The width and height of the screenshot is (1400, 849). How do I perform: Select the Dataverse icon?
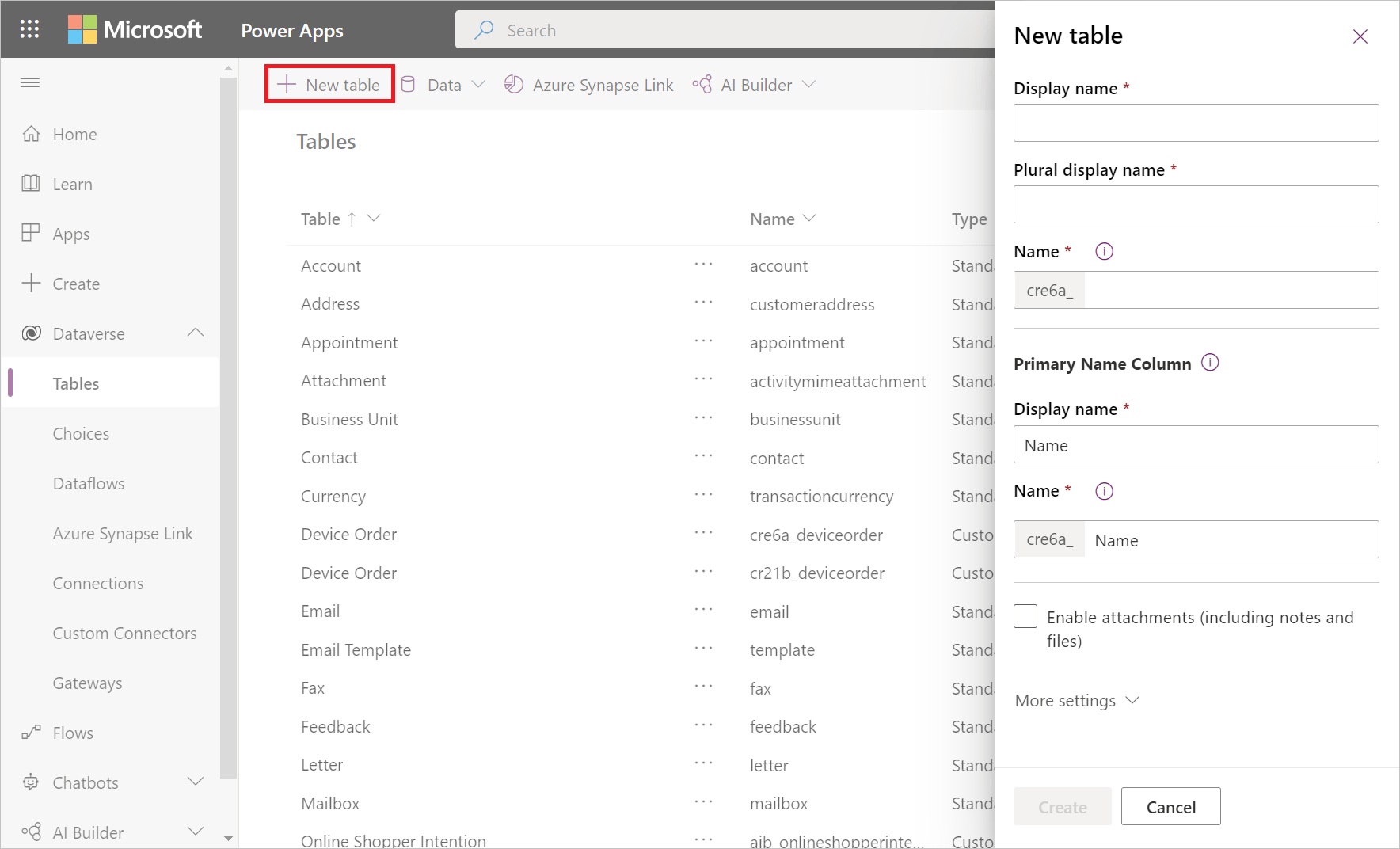tap(32, 333)
